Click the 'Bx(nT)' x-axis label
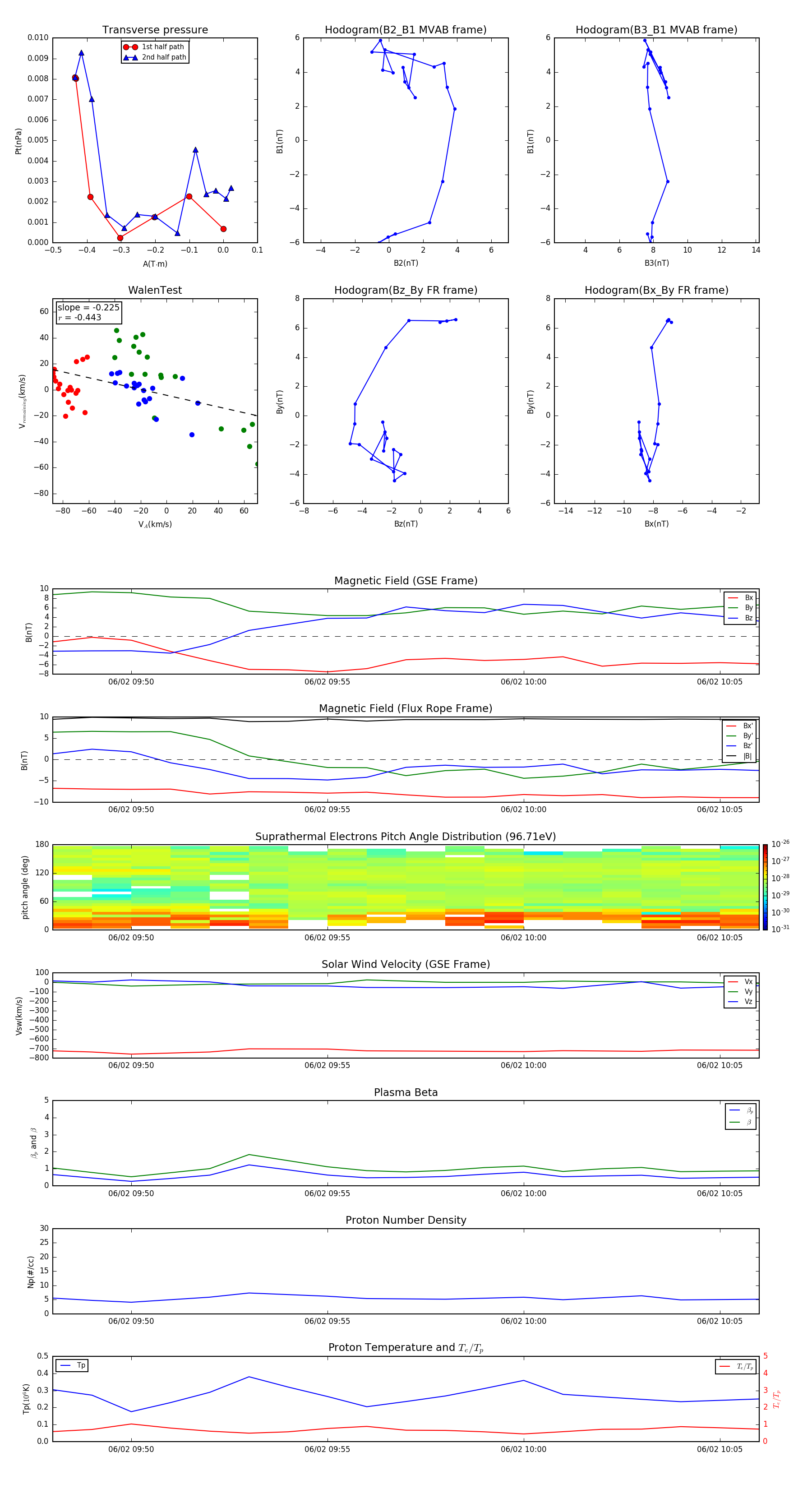This screenshot has width=812, height=1489. (656, 524)
